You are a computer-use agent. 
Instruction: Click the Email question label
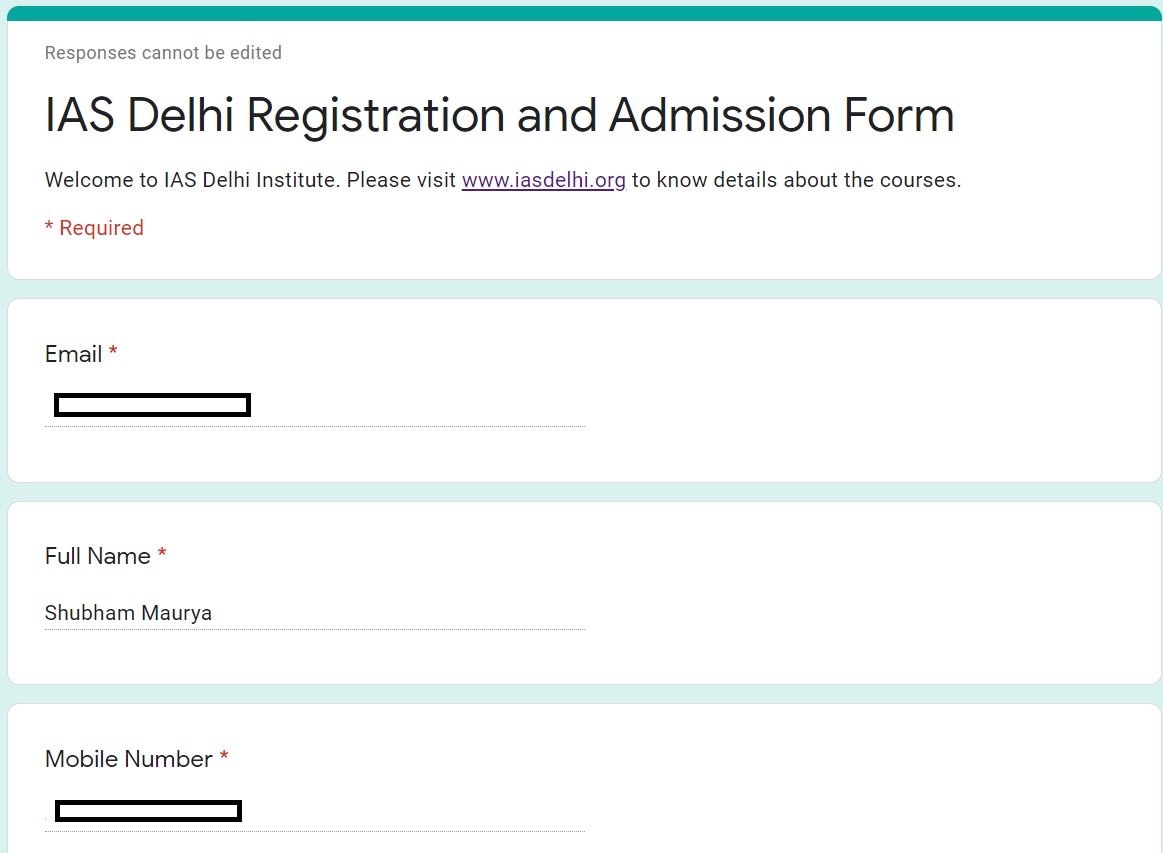point(73,354)
